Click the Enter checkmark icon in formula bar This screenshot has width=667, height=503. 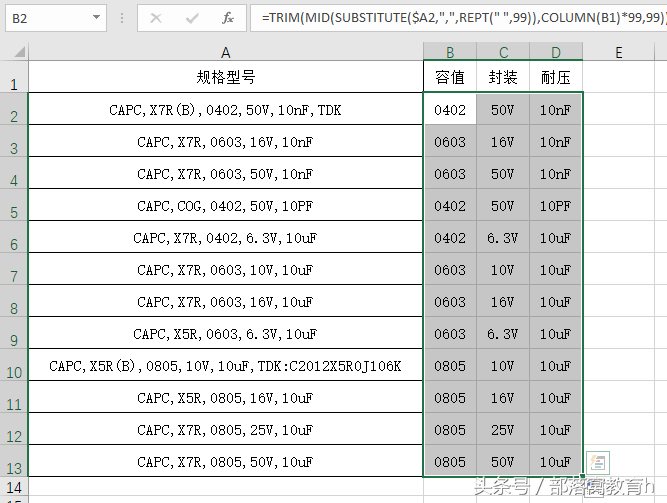click(x=192, y=18)
